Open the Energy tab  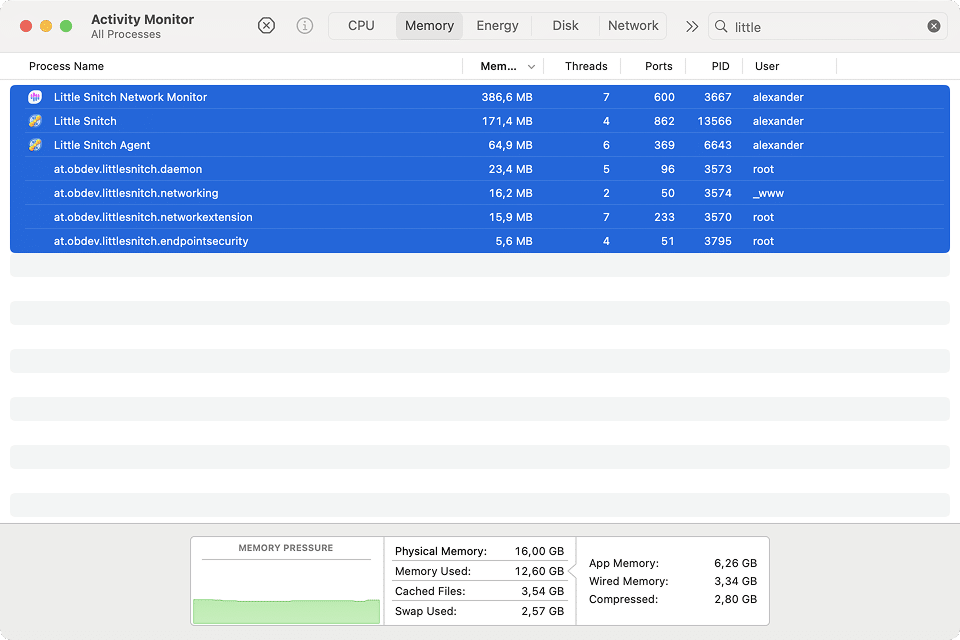496,25
